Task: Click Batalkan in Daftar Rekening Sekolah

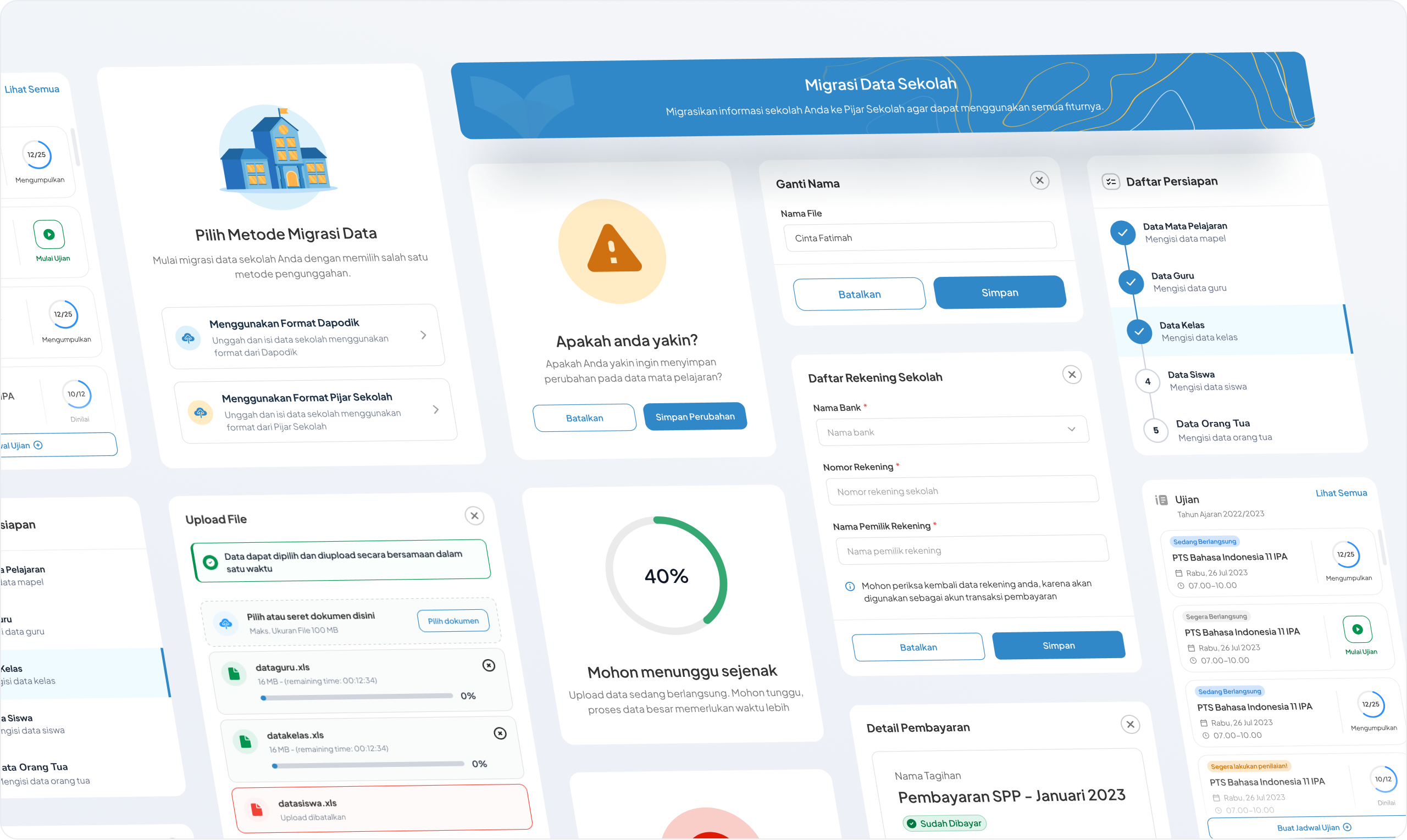Action: pyautogui.click(x=918, y=647)
